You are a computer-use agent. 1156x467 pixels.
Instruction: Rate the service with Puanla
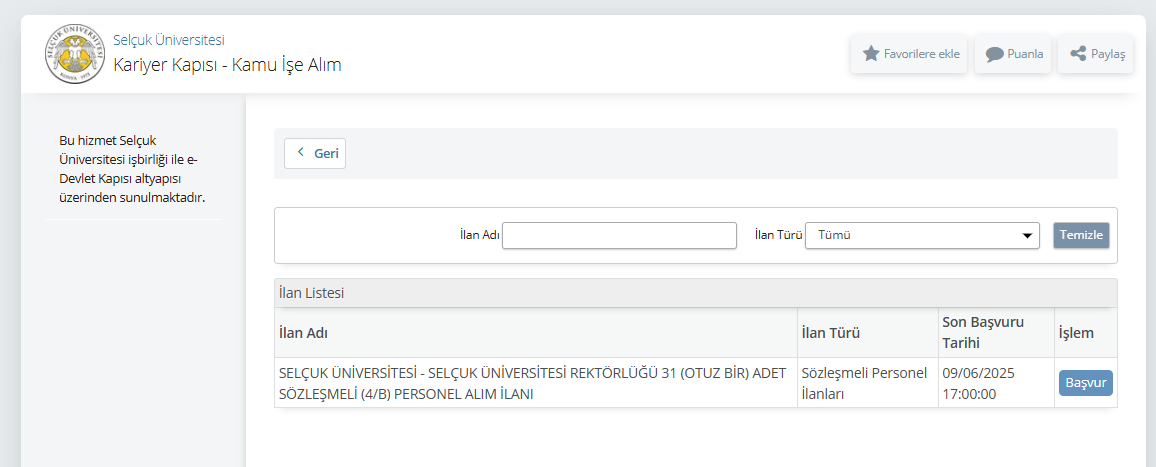[1013, 54]
